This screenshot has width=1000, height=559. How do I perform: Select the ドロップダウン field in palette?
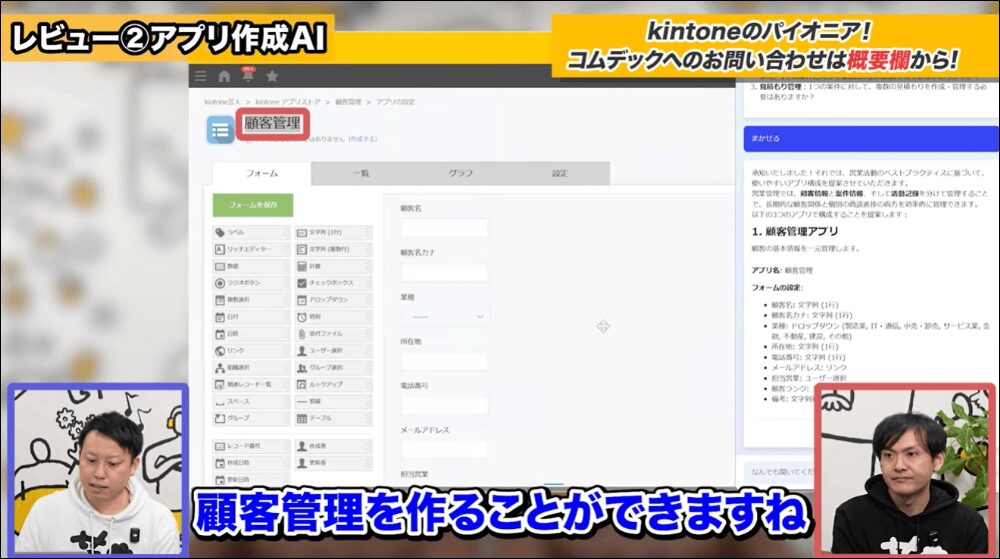[x=333, y=300]
